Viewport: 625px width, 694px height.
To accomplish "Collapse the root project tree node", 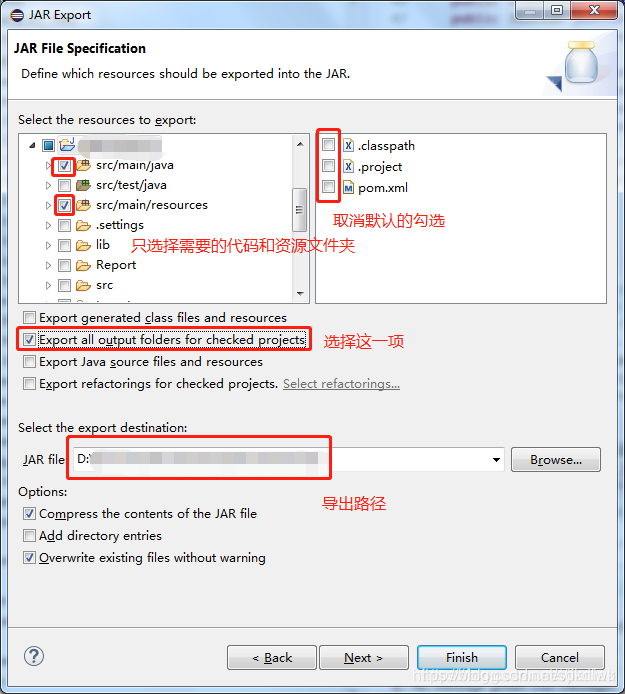I will [32, 145].
